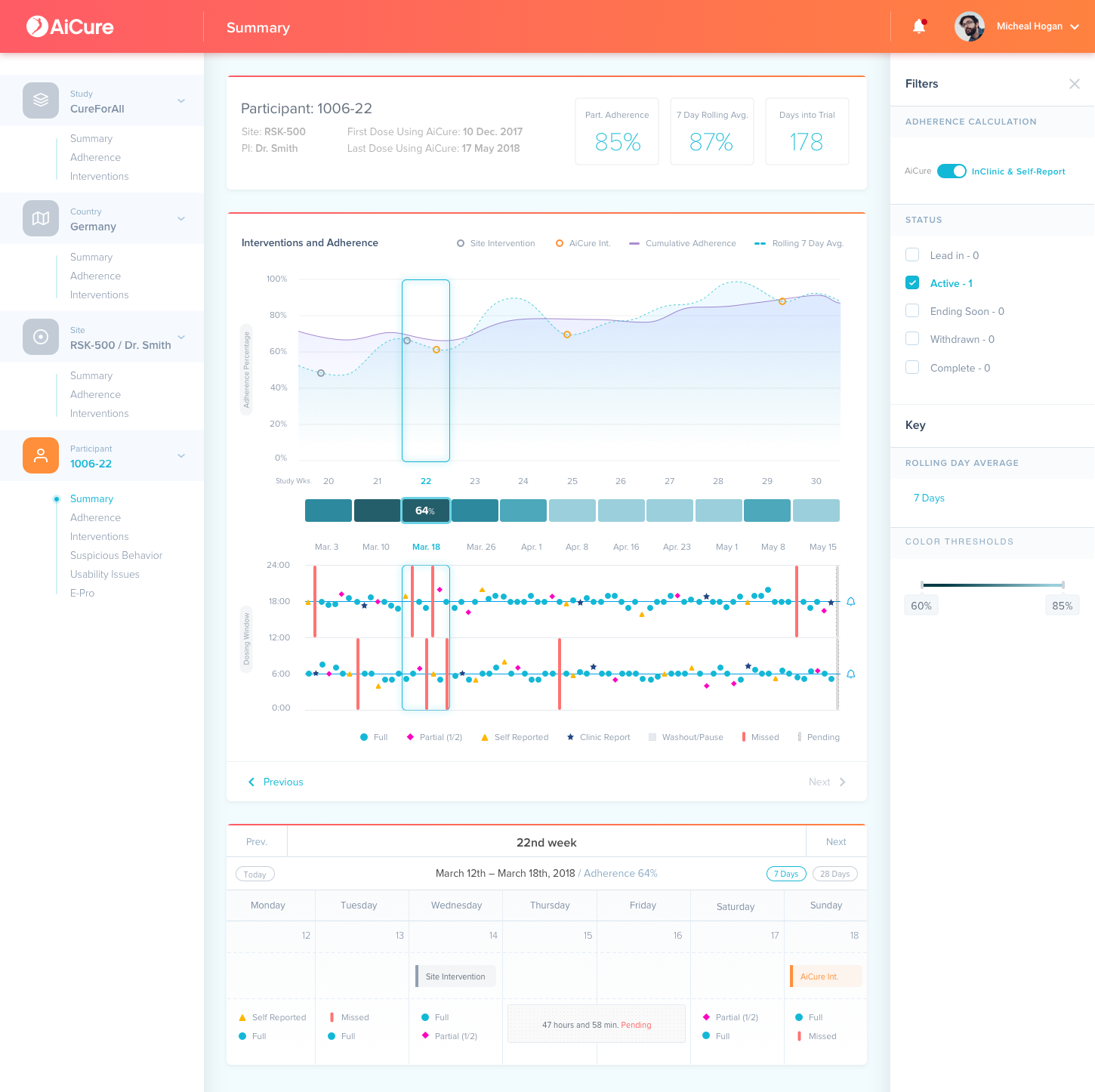Image resolution: width=1095 pixels, height=1092 pixels.
Task: Open the notifications bell
Action: (919, 26)
